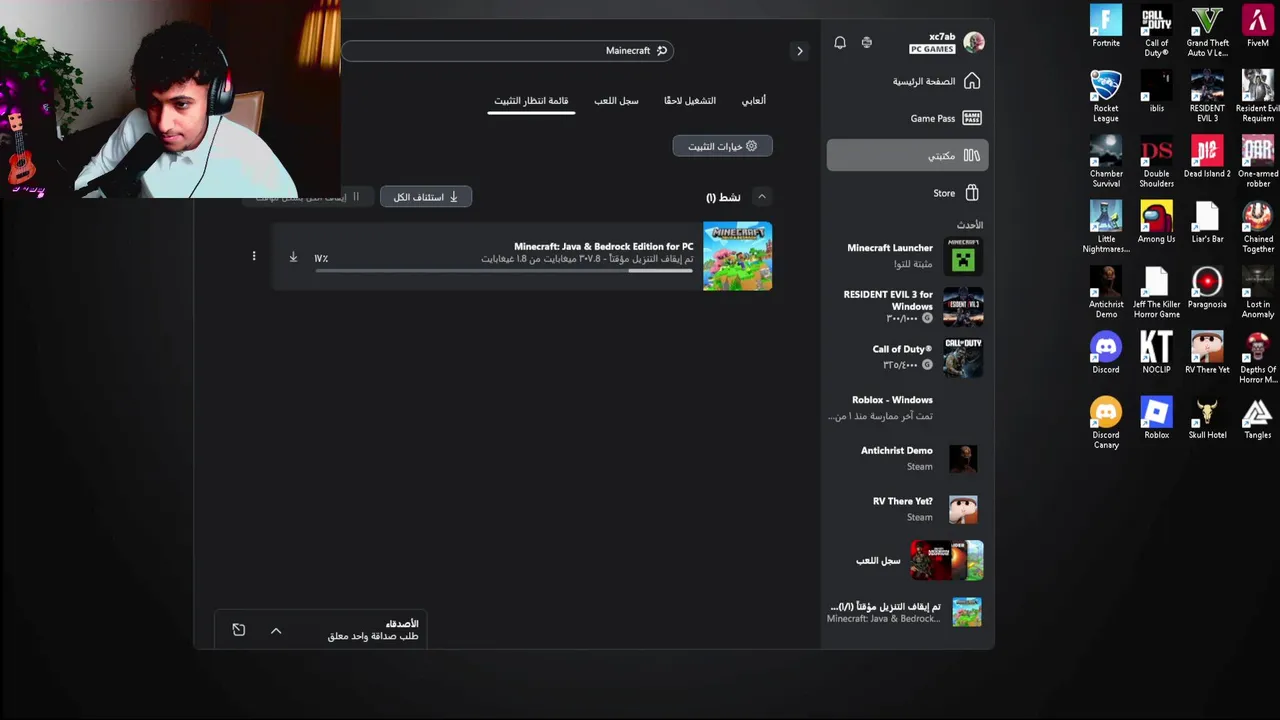Open Roblox - Windows sidebar entry

[x=907, y=408]
